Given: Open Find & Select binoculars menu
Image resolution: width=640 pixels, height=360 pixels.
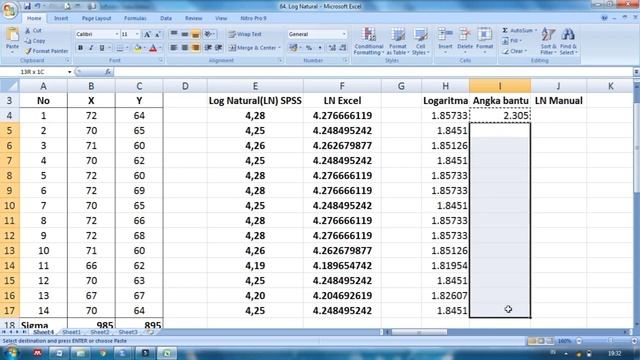Looking at the screenshot, I should click(568, 41).
